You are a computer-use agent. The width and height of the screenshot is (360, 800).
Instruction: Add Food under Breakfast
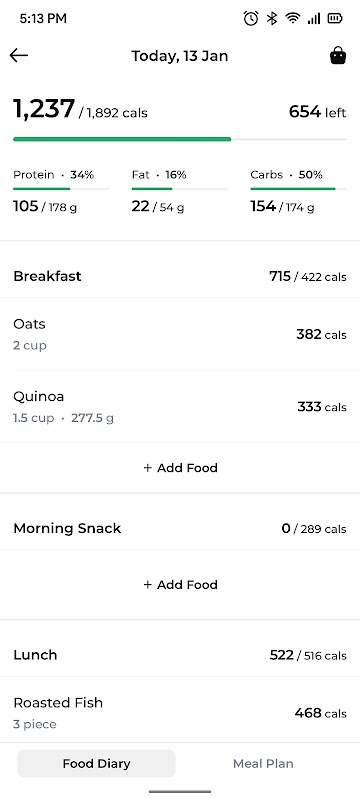[180, 468]
